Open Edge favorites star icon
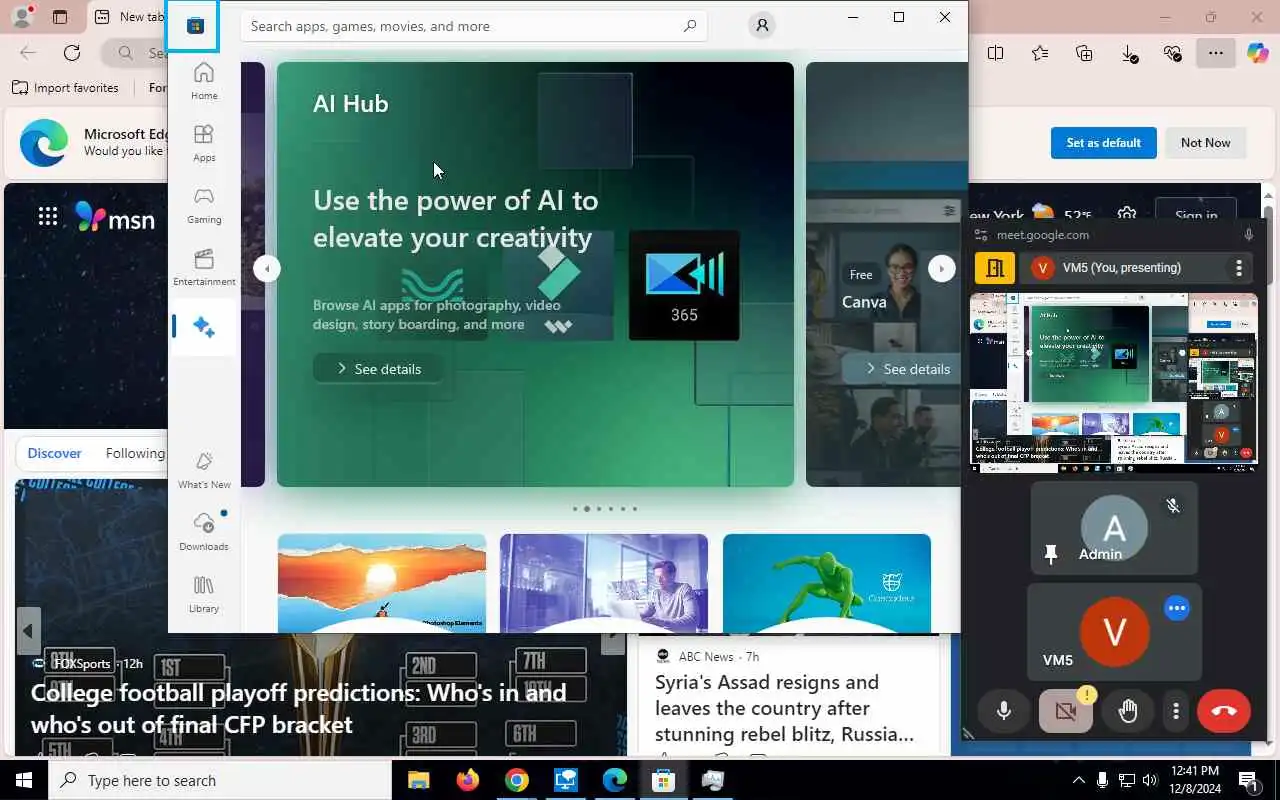The height and width of the screenshot is (800, 1280). tap(1040, 54)
